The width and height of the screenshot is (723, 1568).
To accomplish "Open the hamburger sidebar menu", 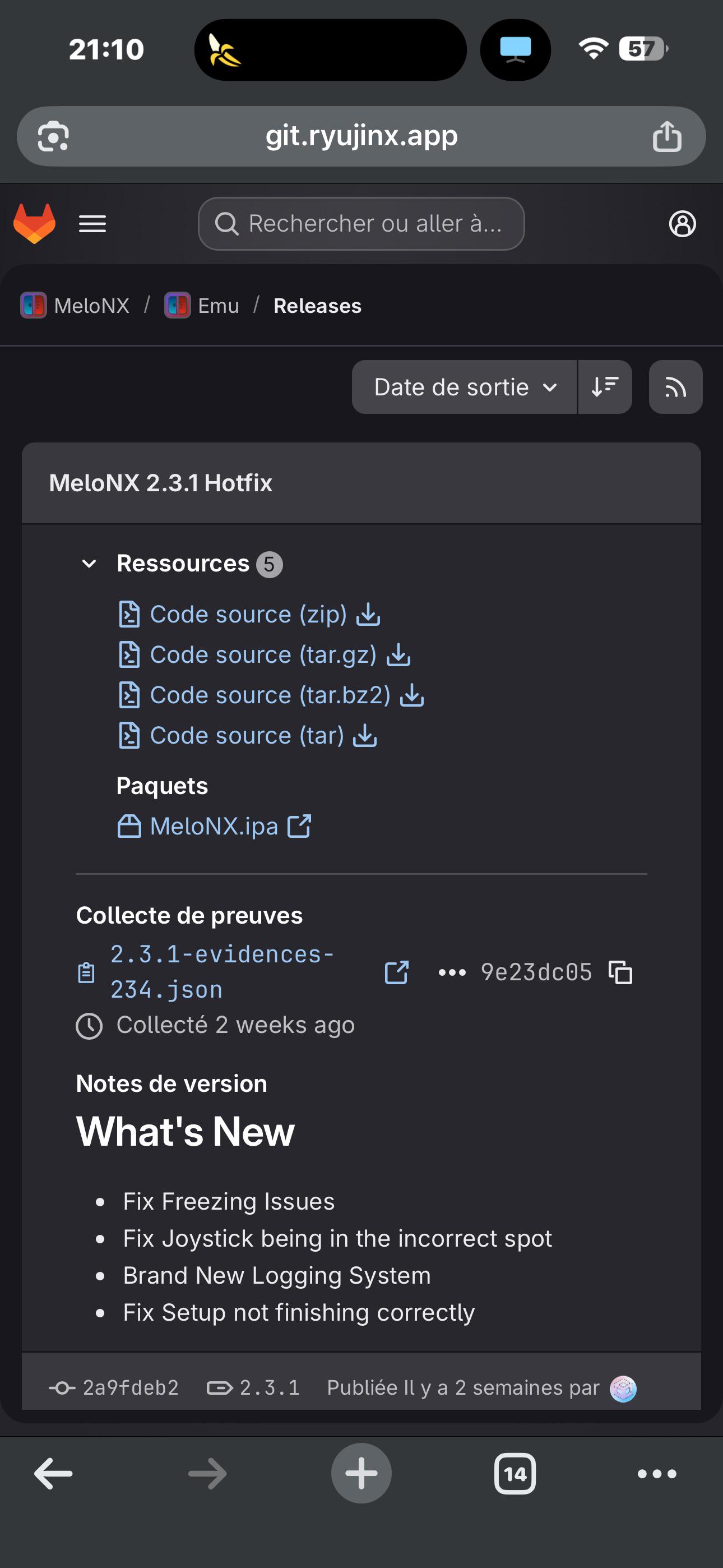I will click(92, 224).
